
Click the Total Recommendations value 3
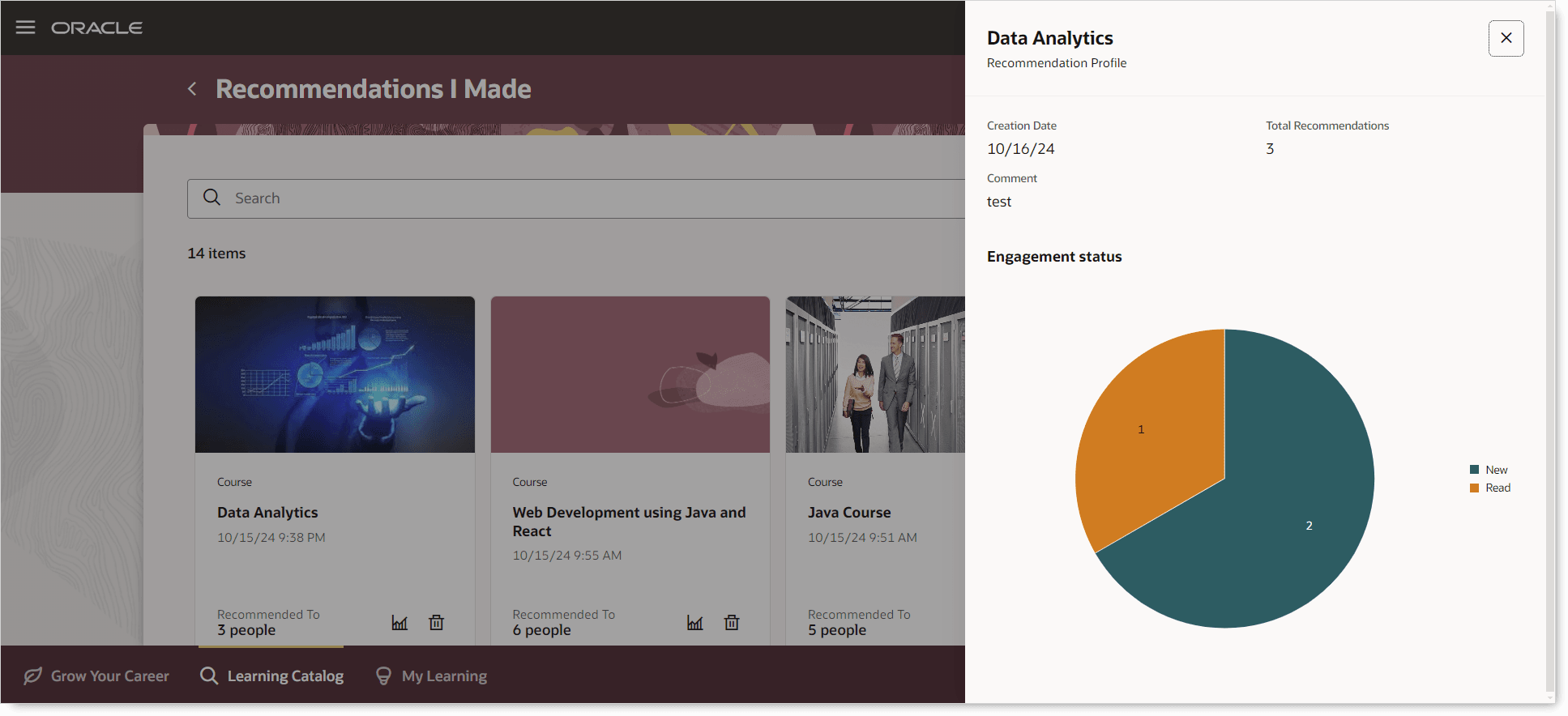(x=1270, y=149)
